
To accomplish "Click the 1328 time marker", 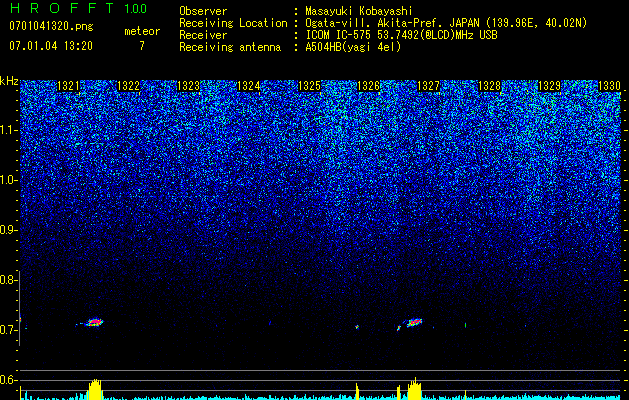I will (x=490, y=86).
